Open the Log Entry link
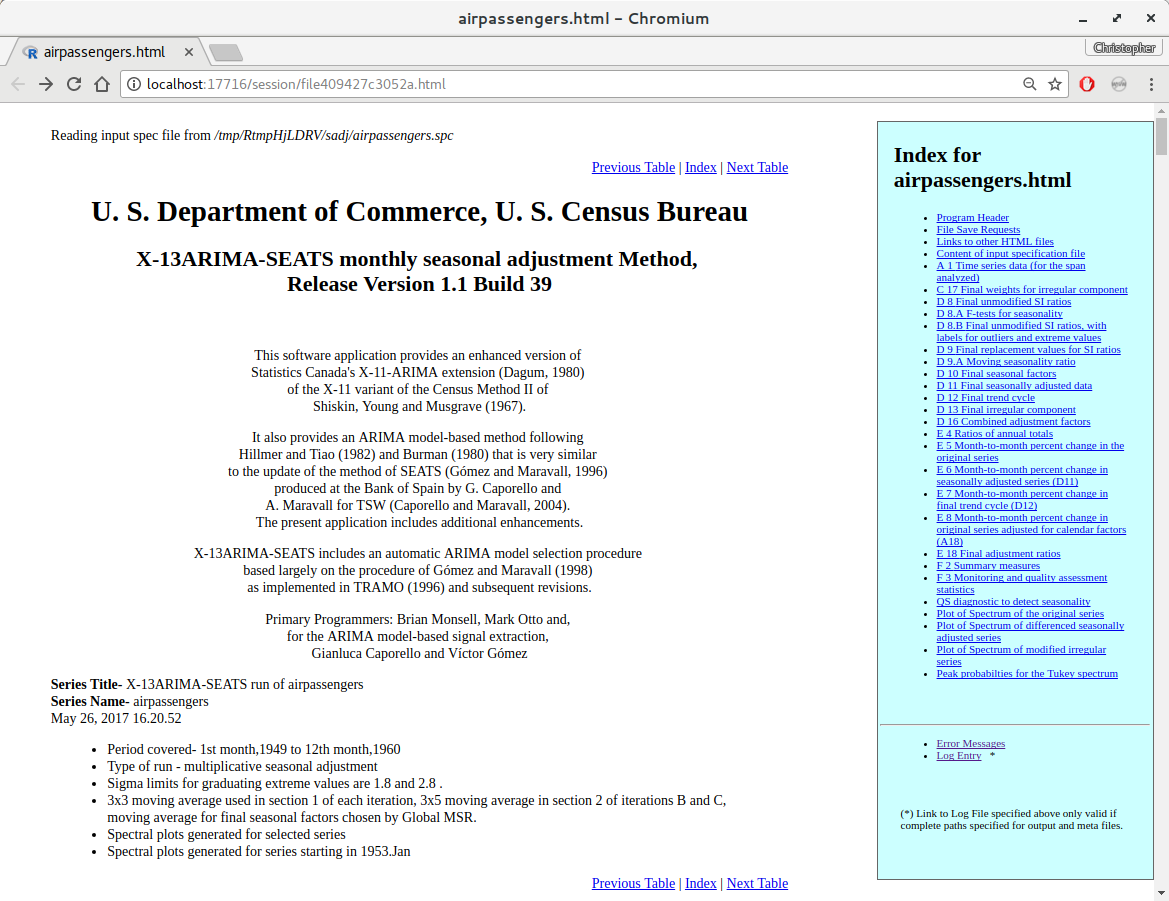Viewport: 1169px width, 901px height. point(959,756)
